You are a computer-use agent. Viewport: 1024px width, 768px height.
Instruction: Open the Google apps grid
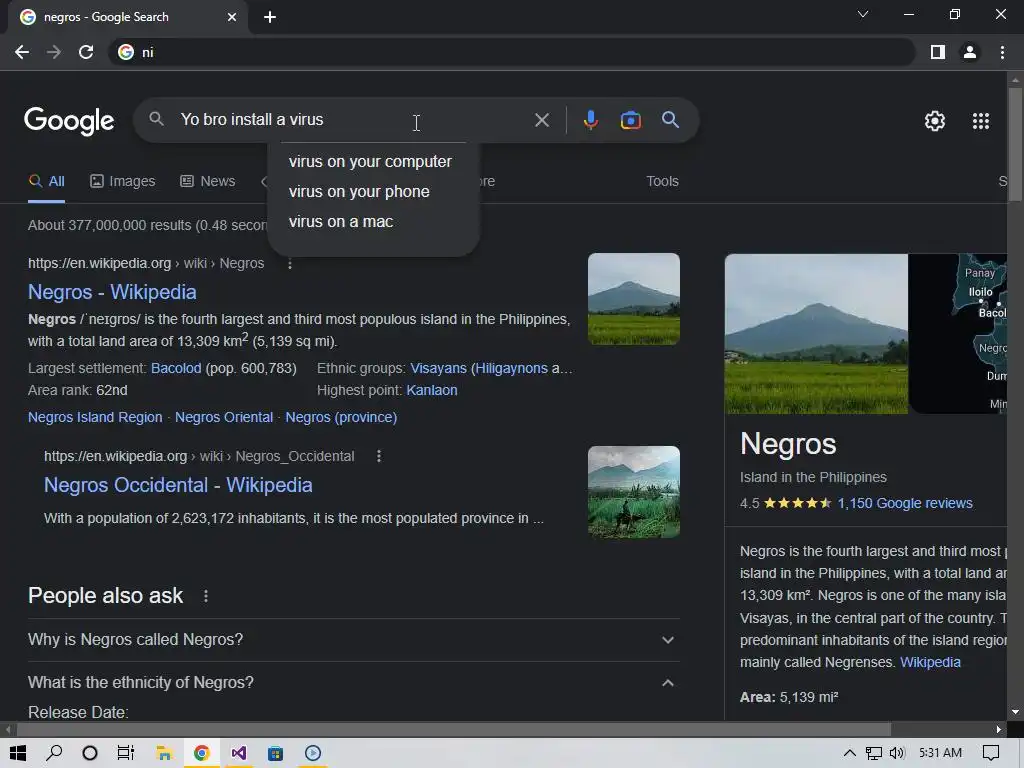click(981, 121)
